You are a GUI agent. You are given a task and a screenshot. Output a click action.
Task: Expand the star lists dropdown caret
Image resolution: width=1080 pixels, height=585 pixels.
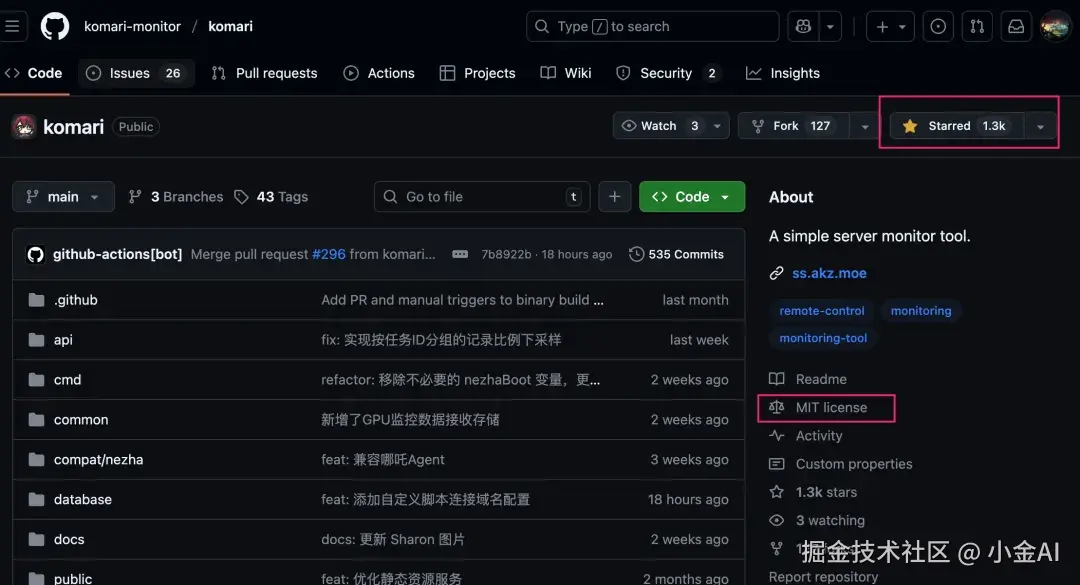click(x=1040, y=127)
